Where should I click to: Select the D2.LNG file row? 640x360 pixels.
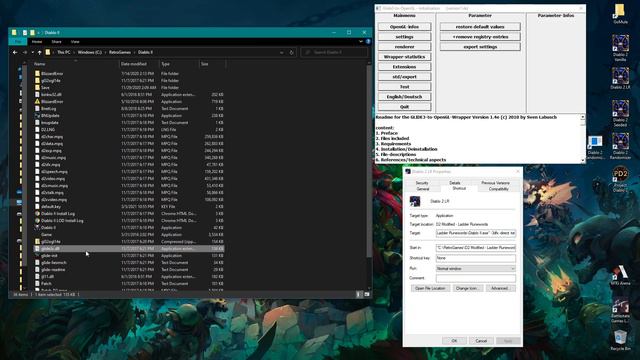[x=129, y=129]
